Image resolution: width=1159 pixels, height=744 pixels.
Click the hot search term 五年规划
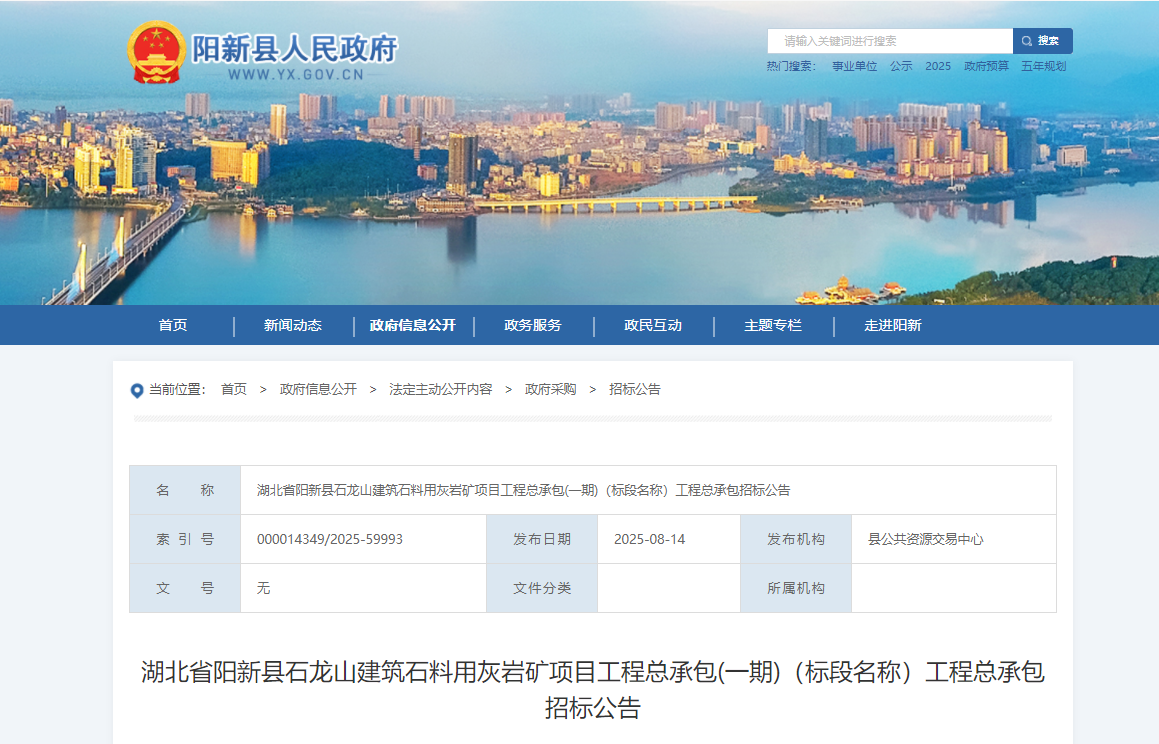pyautogui.click(x=1043, y=66)
